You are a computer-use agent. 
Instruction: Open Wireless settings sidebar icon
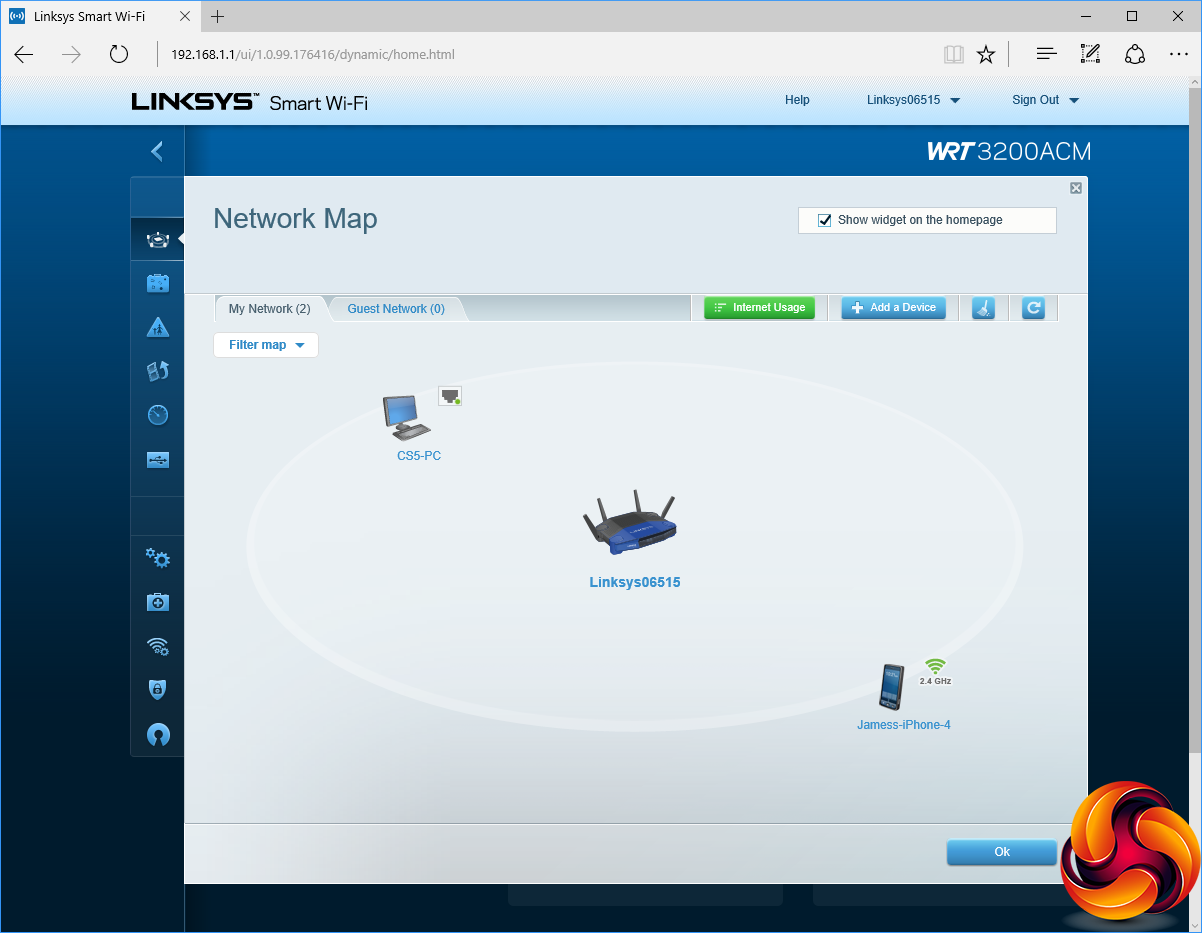pos(158,646)
